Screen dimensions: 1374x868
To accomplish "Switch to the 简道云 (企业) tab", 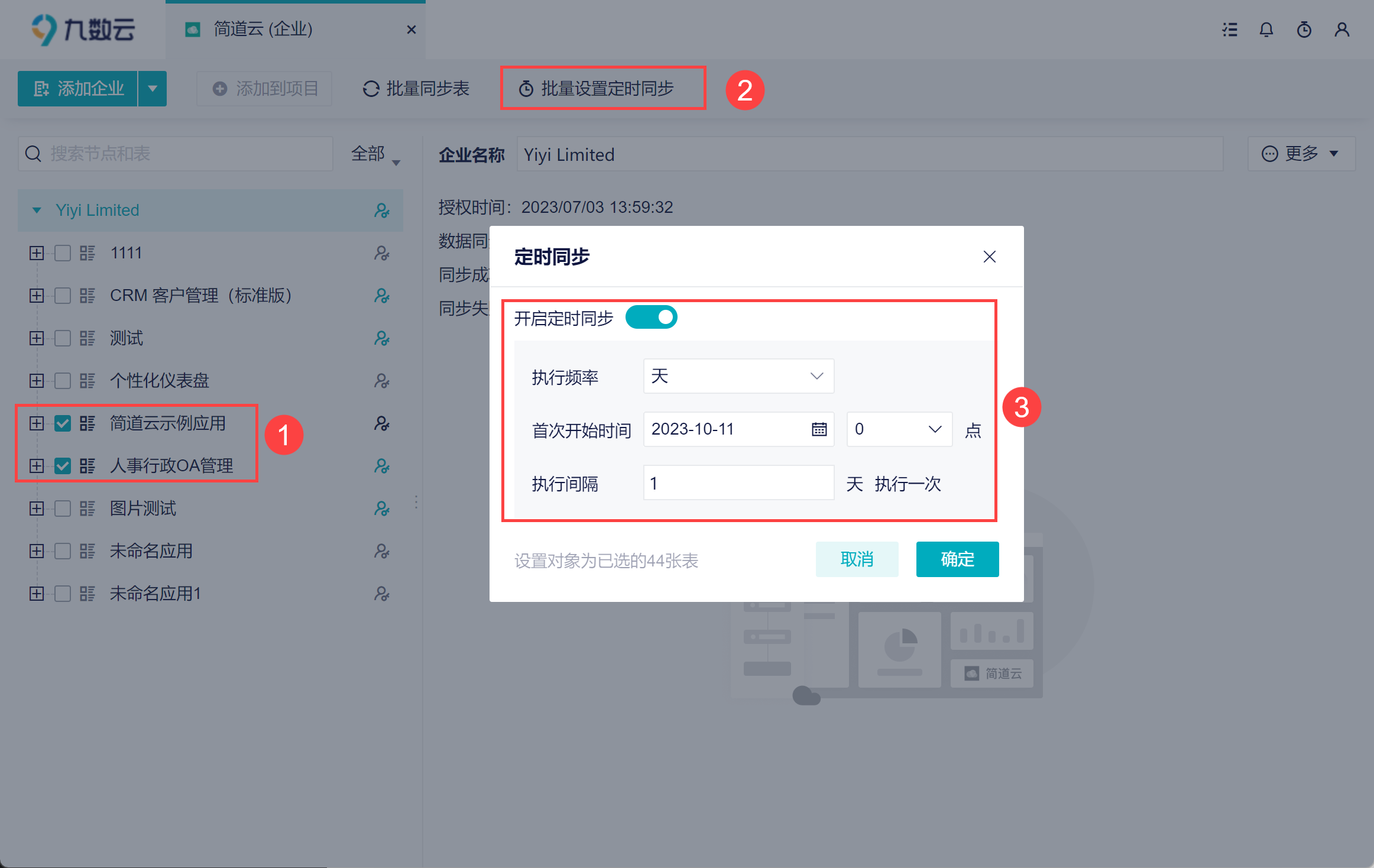I will (x=263, y=30).
